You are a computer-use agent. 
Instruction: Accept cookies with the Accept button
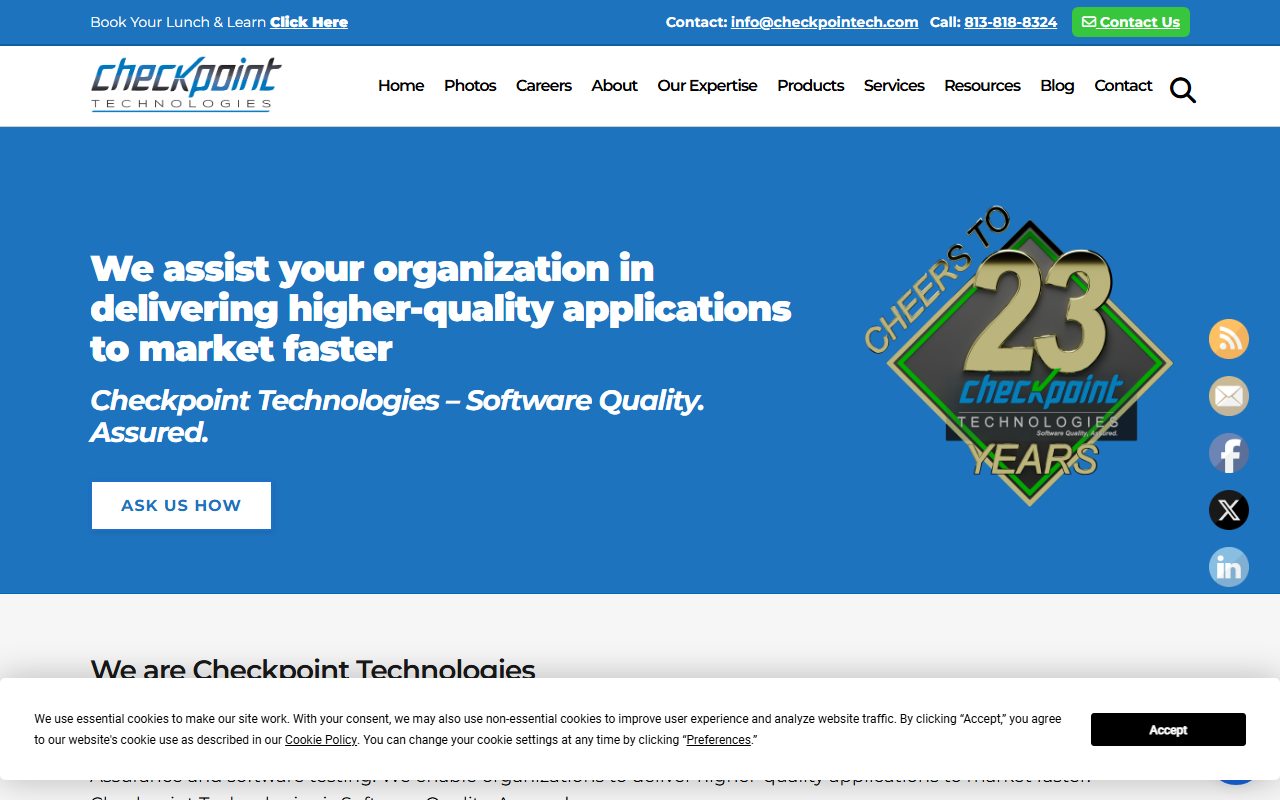(x=1168, y=730)
